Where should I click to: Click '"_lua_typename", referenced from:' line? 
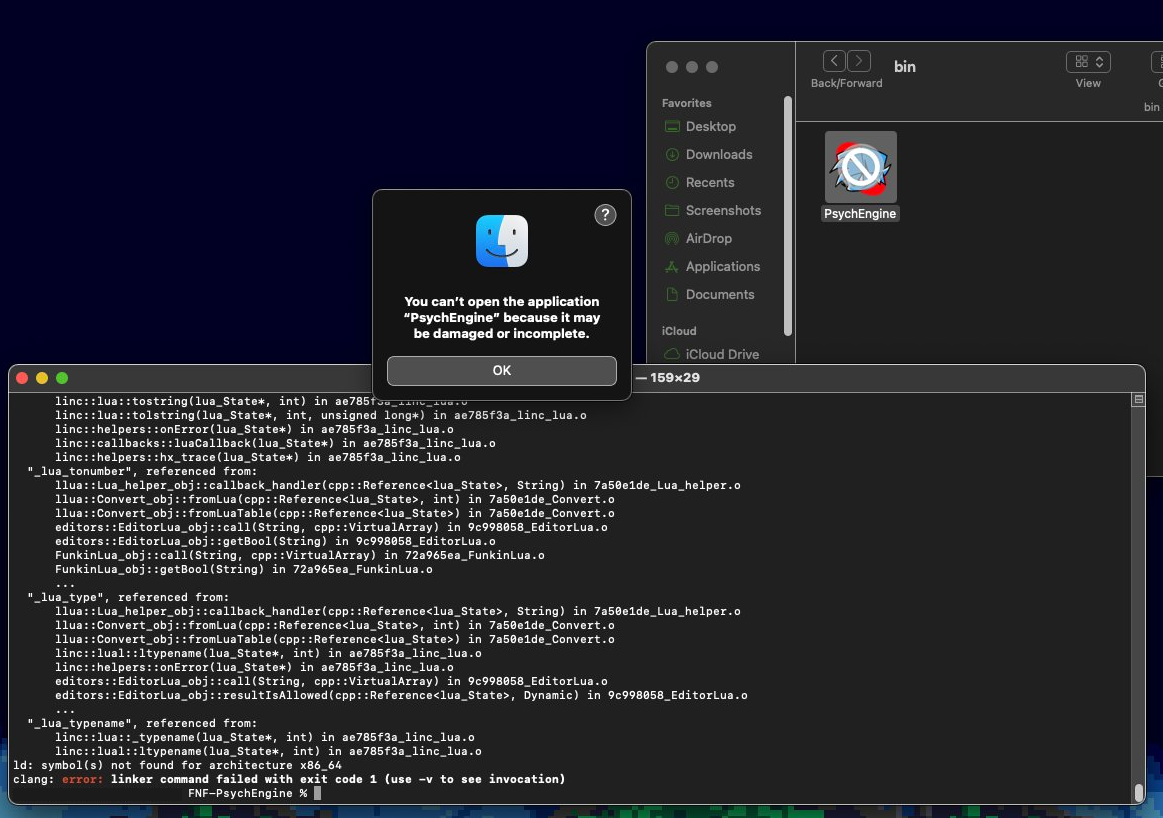click(x=142, y=723)
